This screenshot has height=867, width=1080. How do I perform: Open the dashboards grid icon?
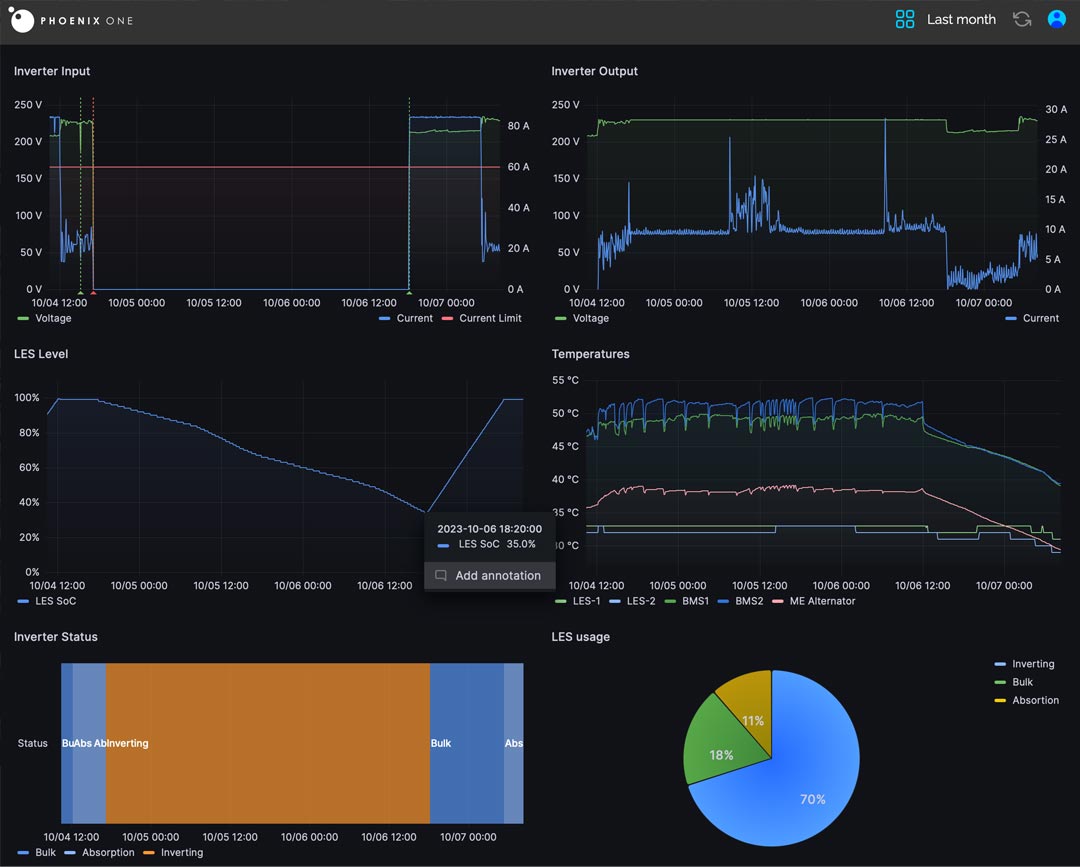pos(905,19)
